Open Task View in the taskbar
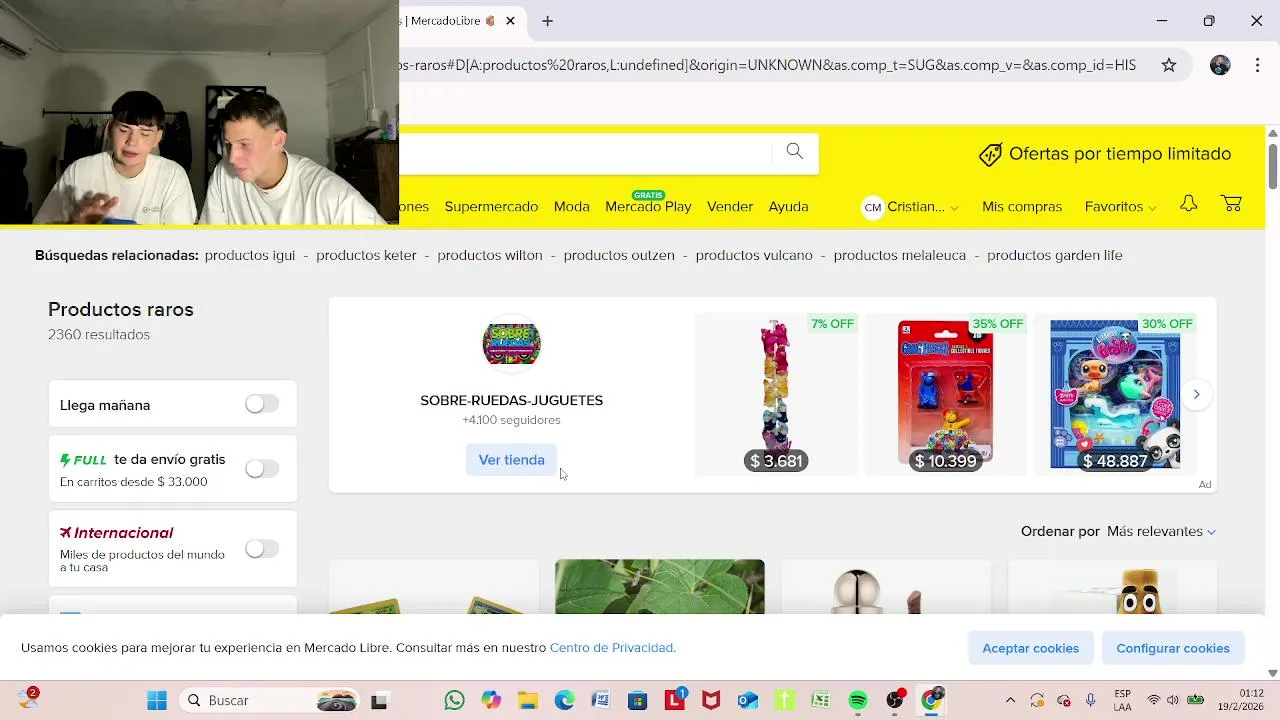 tap(379, 701)
